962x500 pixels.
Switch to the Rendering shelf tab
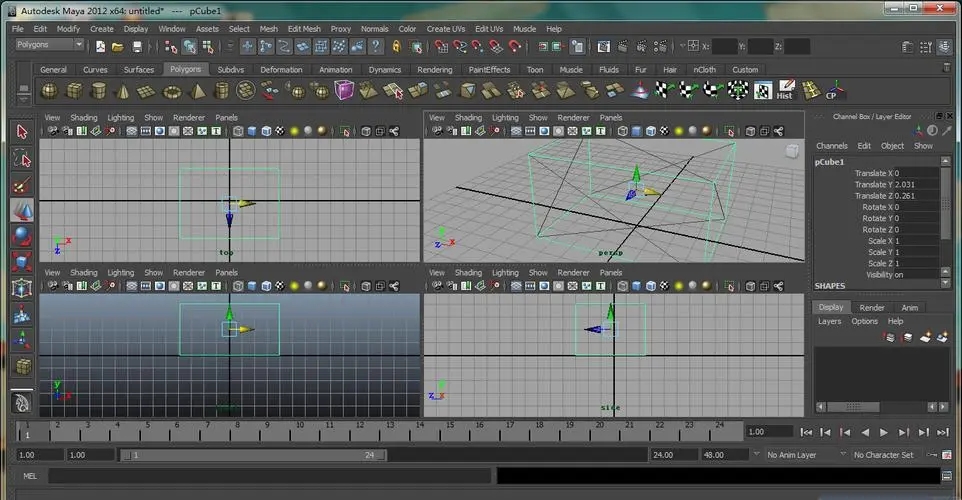pos(434,69)
